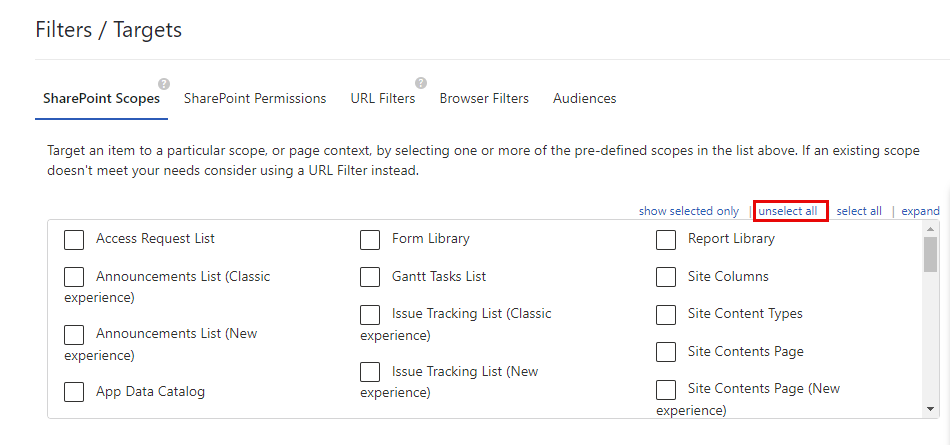Click the 'unselect all' link
Image resolution: width=950 pixels, height=445 pixels.
788,211
